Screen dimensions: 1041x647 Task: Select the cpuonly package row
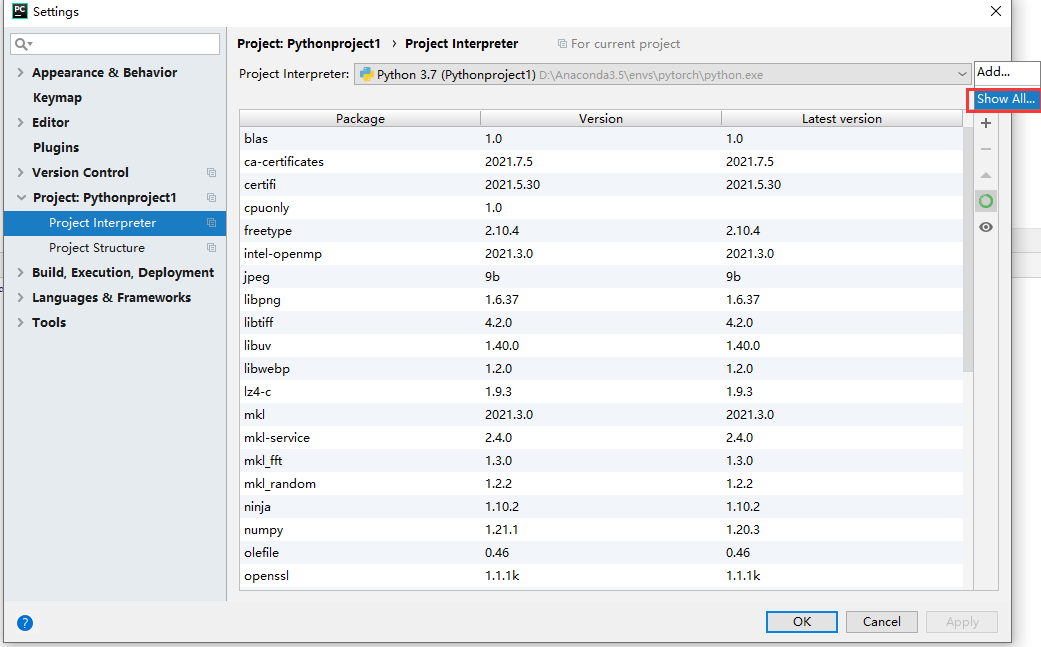point(601,208)
